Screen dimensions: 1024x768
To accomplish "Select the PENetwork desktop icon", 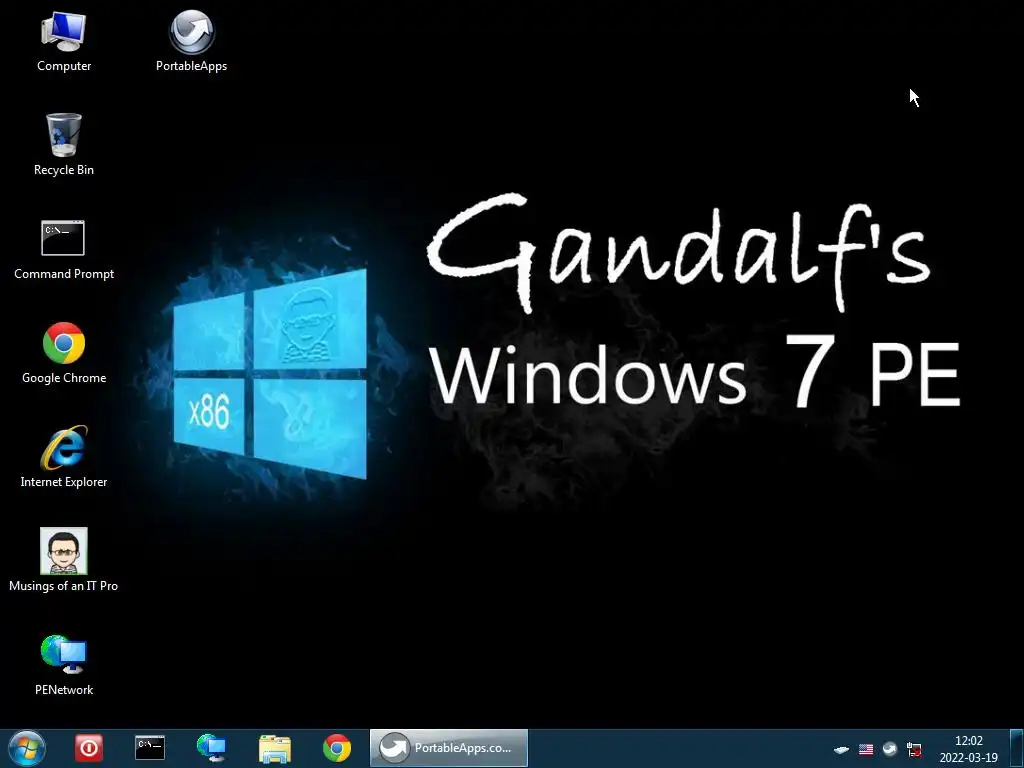I will pyautogui.click(x=63, y=665).
